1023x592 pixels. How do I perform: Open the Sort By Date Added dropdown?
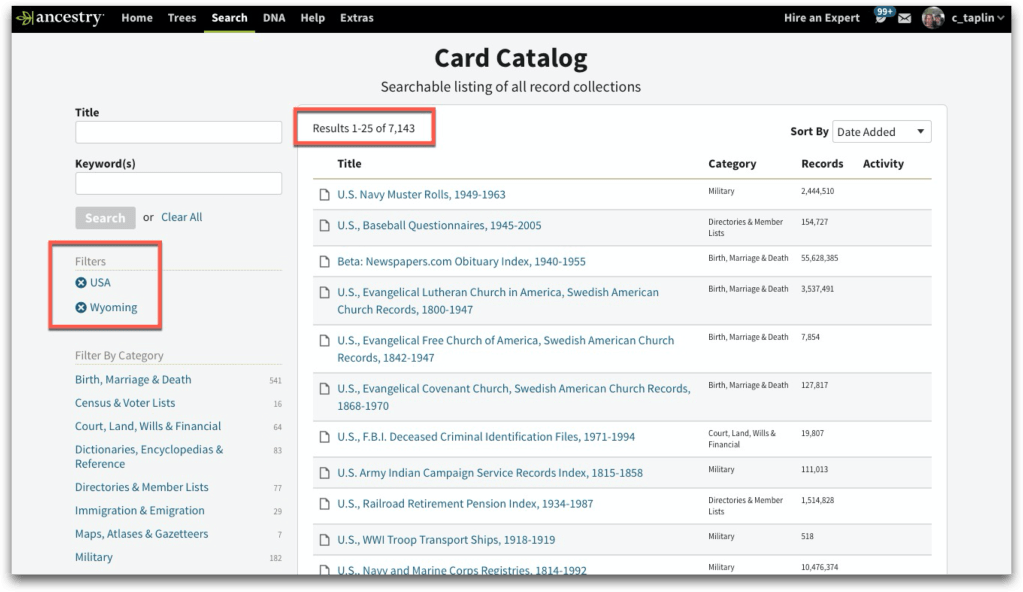pyautogui.click(x=881, y=132)
